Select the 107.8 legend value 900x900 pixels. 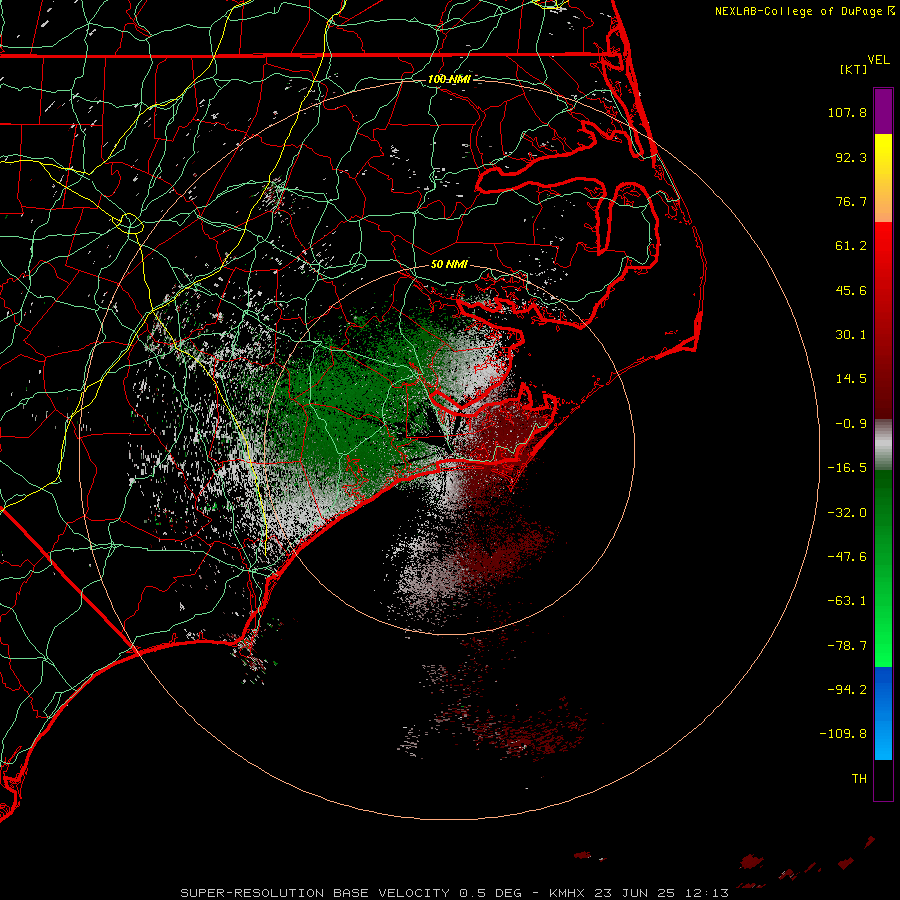tap(847, 112)
